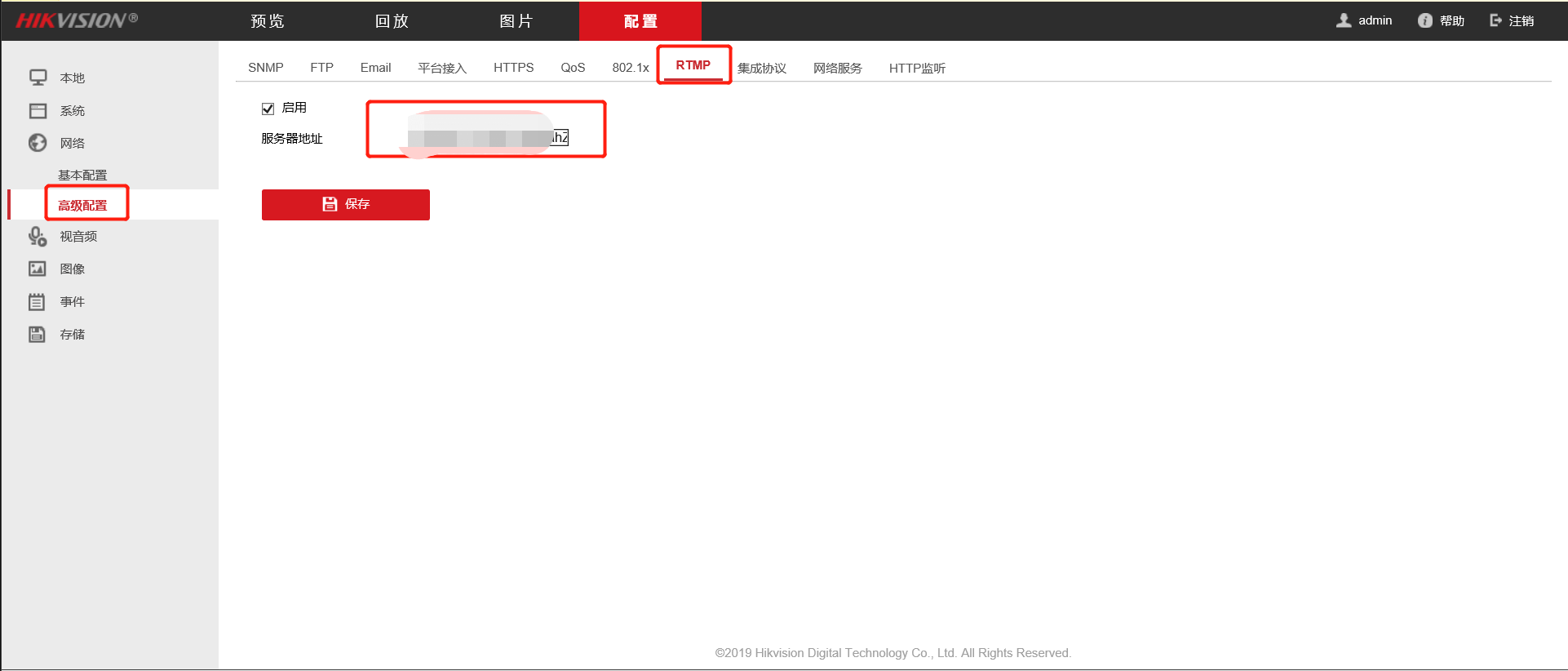Open the 回放 playback tab
The height and width of the screenshot is (671, 1568).
[392, 21]
